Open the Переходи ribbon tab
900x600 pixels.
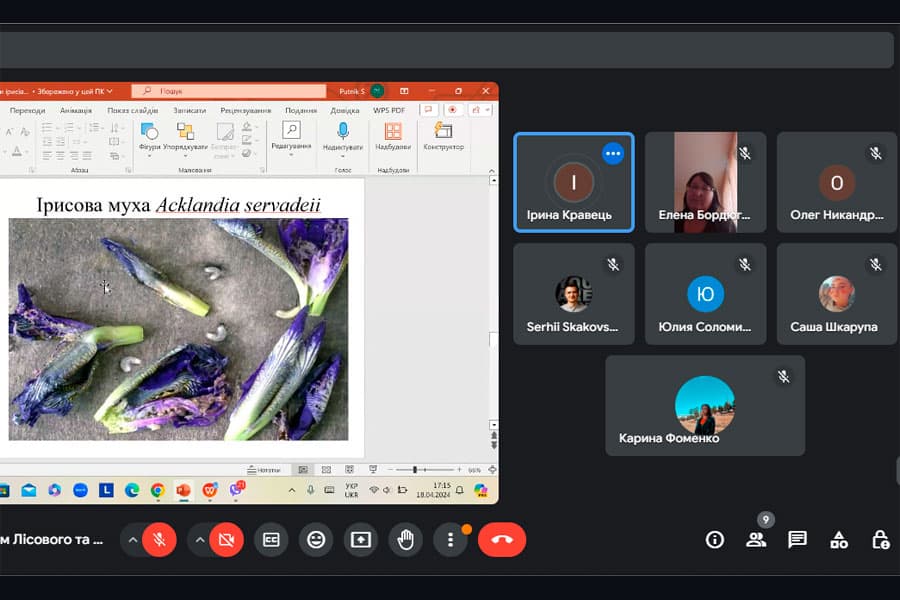[x=27, y=110]
